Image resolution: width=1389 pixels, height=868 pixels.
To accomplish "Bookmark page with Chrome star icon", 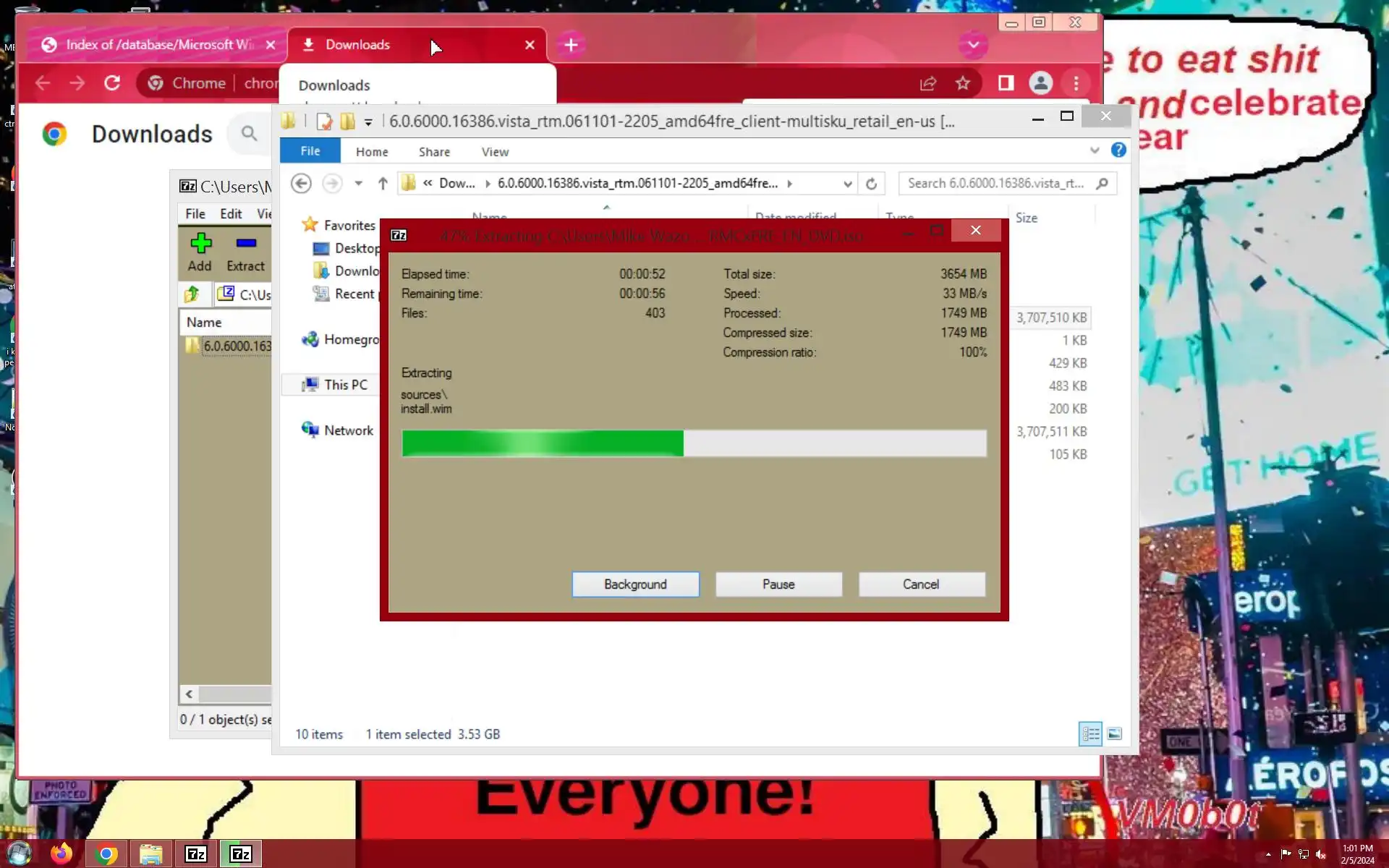I will 963,83.
